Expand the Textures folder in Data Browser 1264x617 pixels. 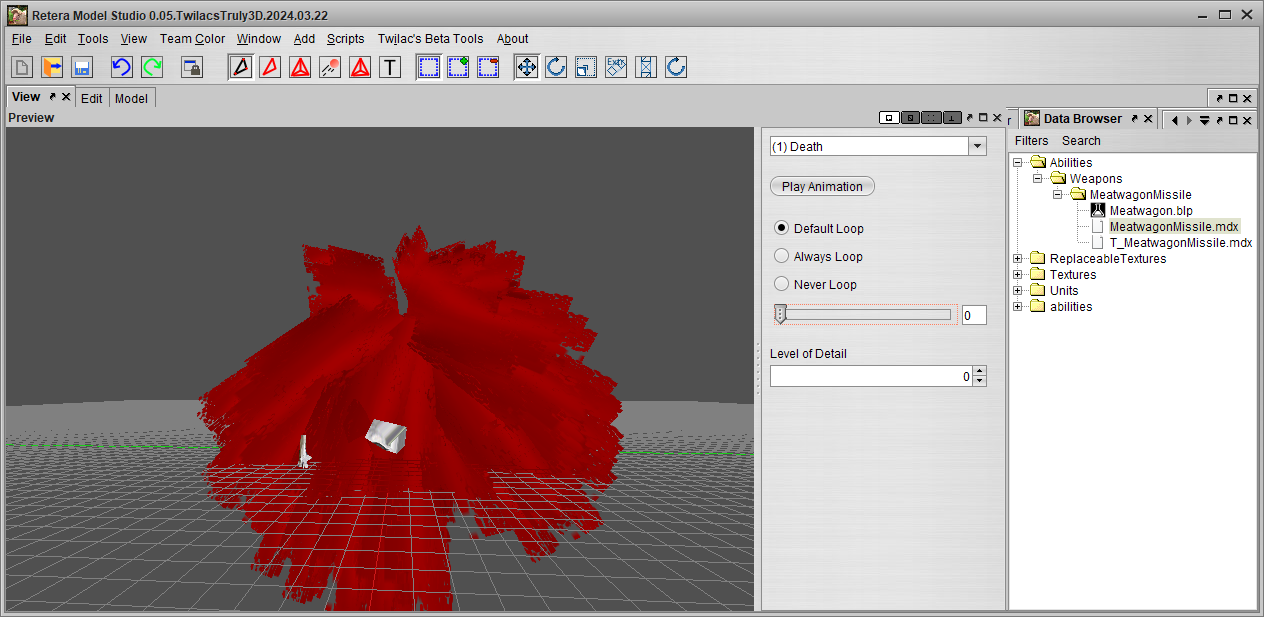1018,275
